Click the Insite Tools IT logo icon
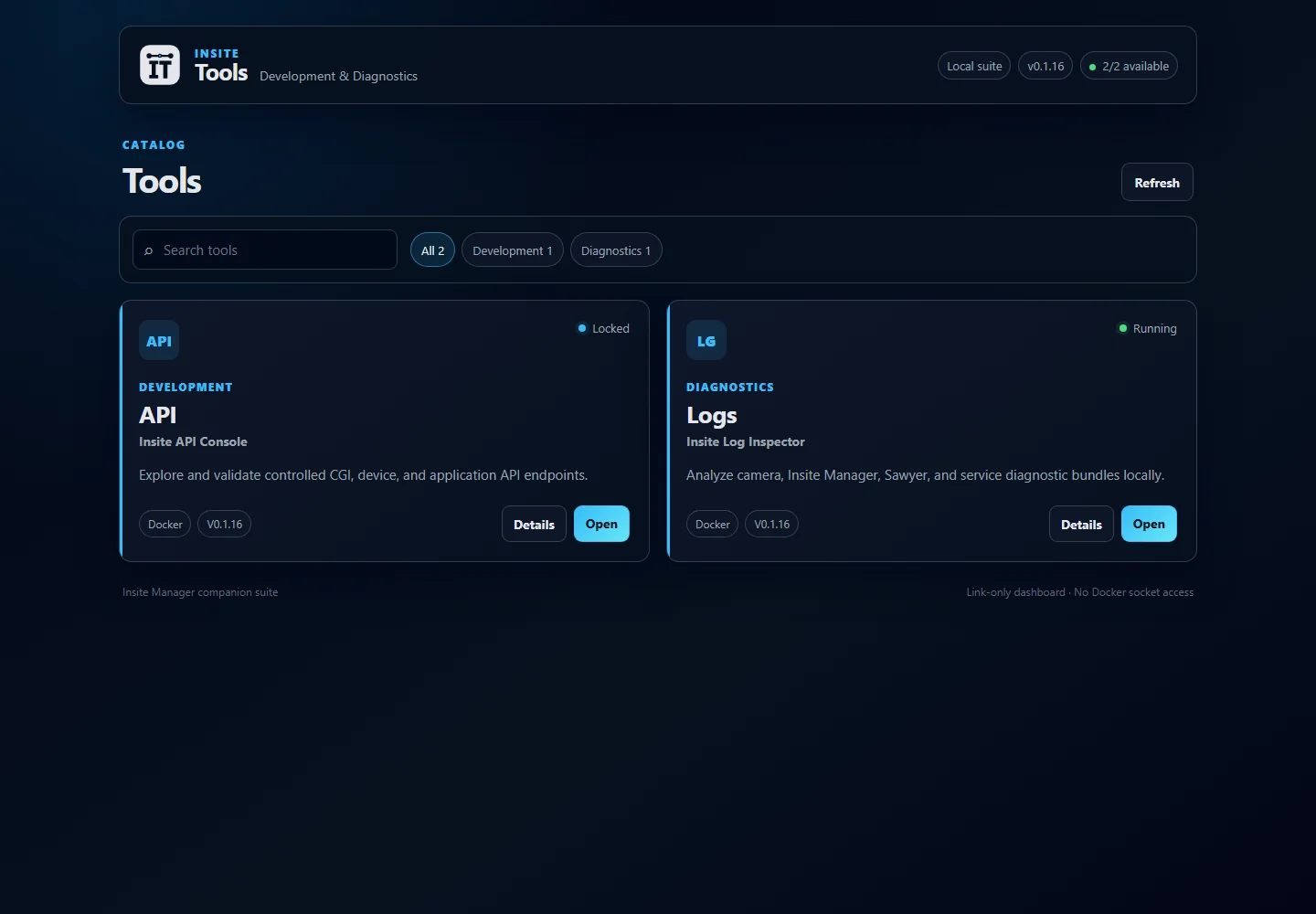Image resolution: width=1316 pixels, height=914 pixels. (160, 65)
